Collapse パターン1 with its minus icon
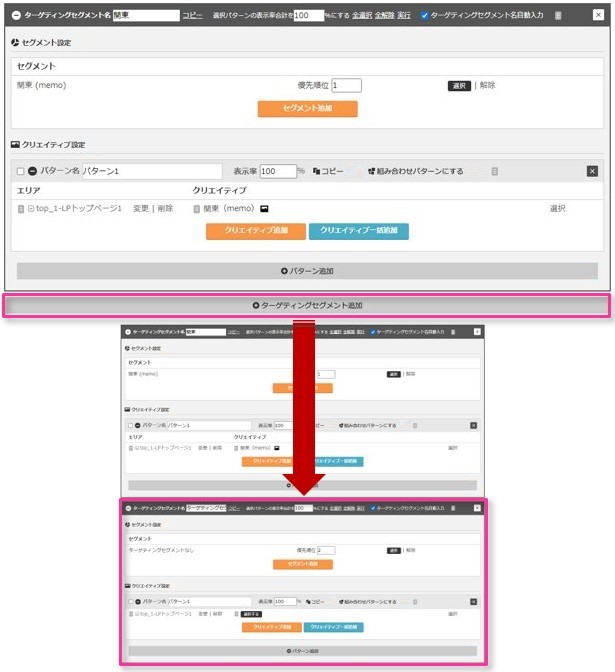615x672 pixels. [x=33, y=171]
